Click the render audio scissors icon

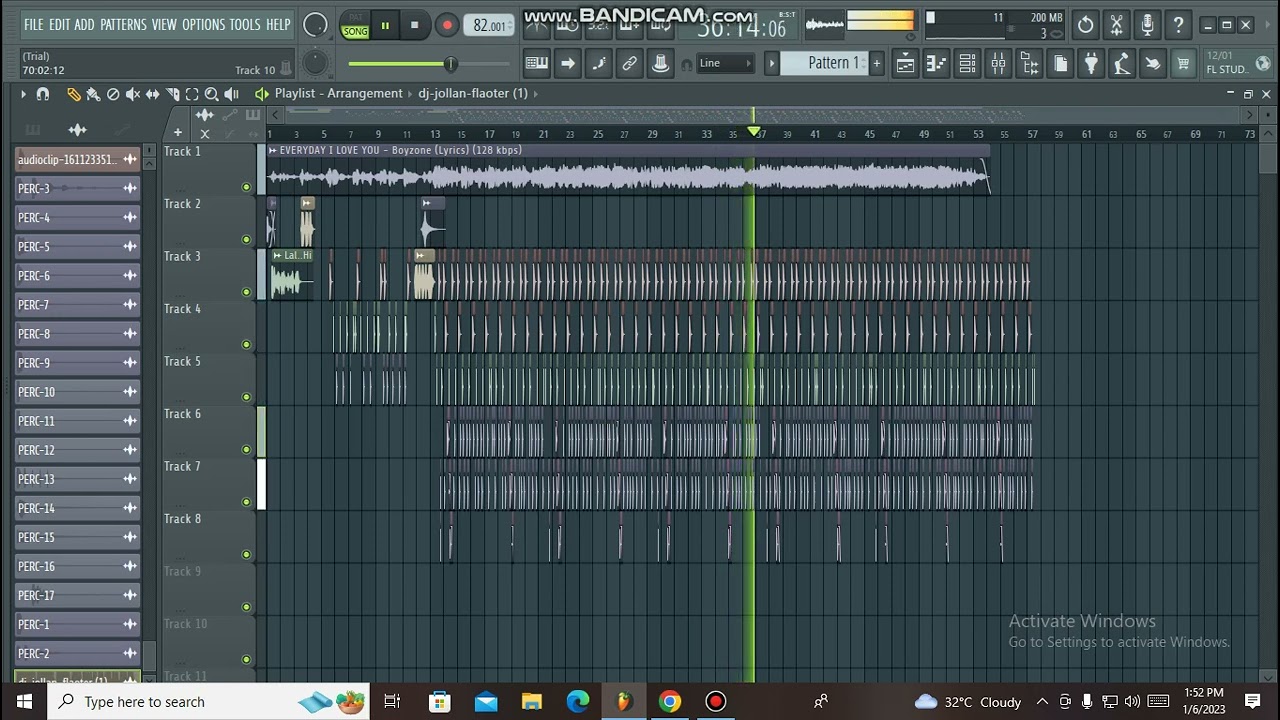(1117, 25)
